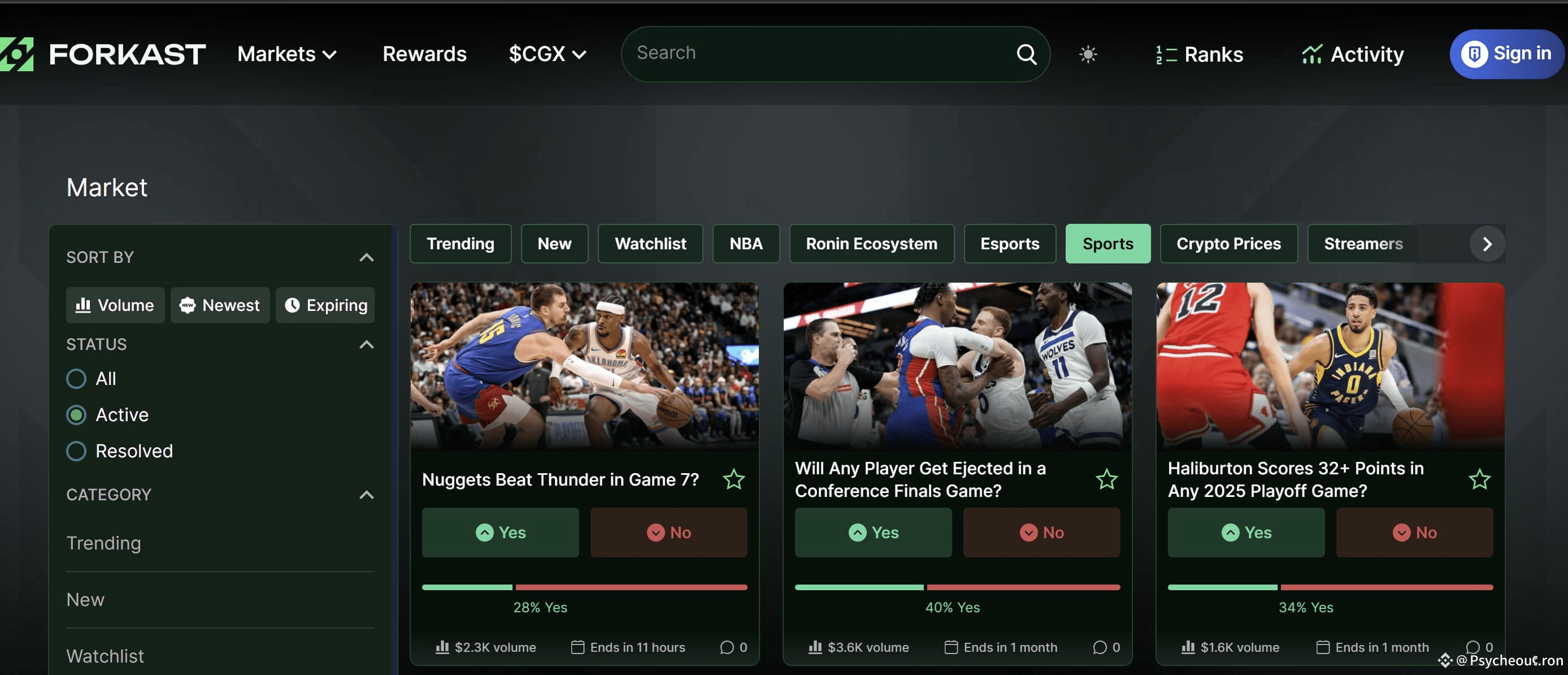Image resolution: width=1568 pixels, height=675 pixels.
Task: Bet No on Nuggets Beat Thunder
Action: (668, 533)
